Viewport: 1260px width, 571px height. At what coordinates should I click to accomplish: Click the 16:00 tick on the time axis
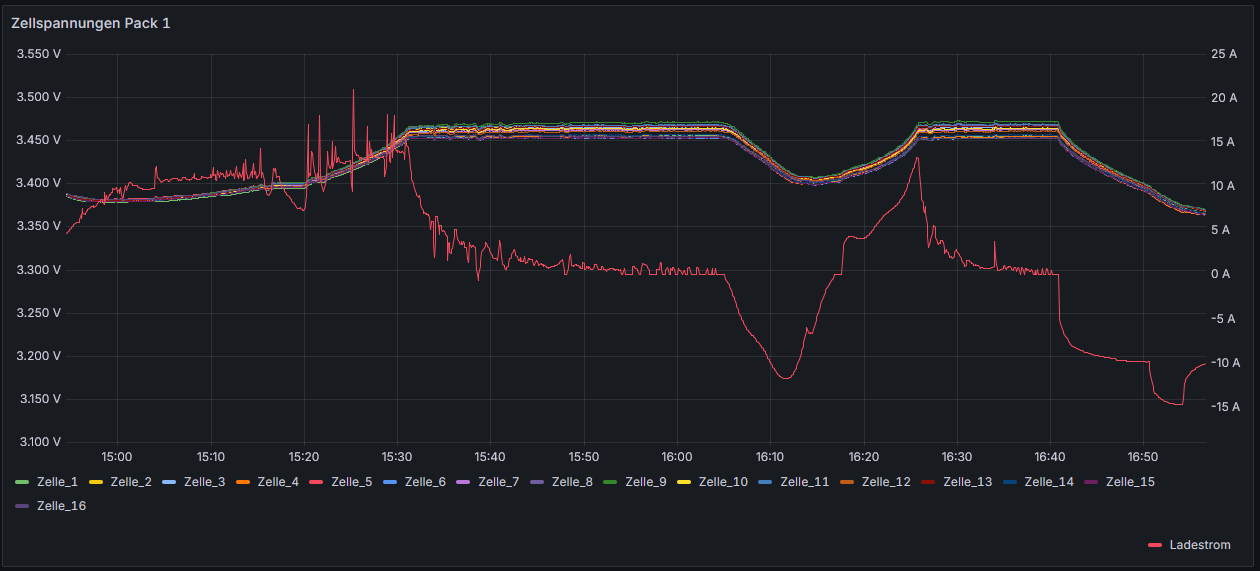coord(677,457)
